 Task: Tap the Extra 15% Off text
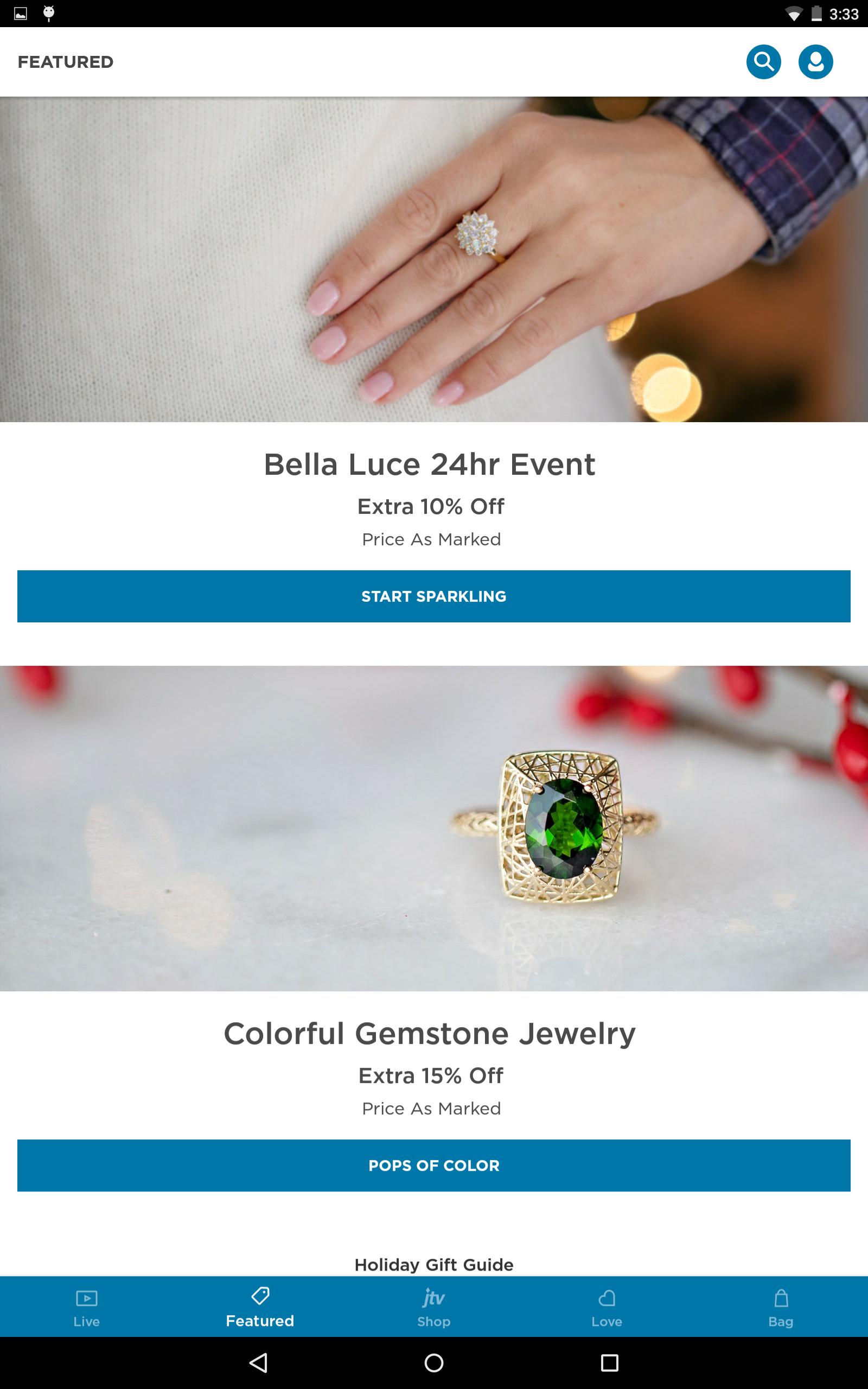(431, 1075)
